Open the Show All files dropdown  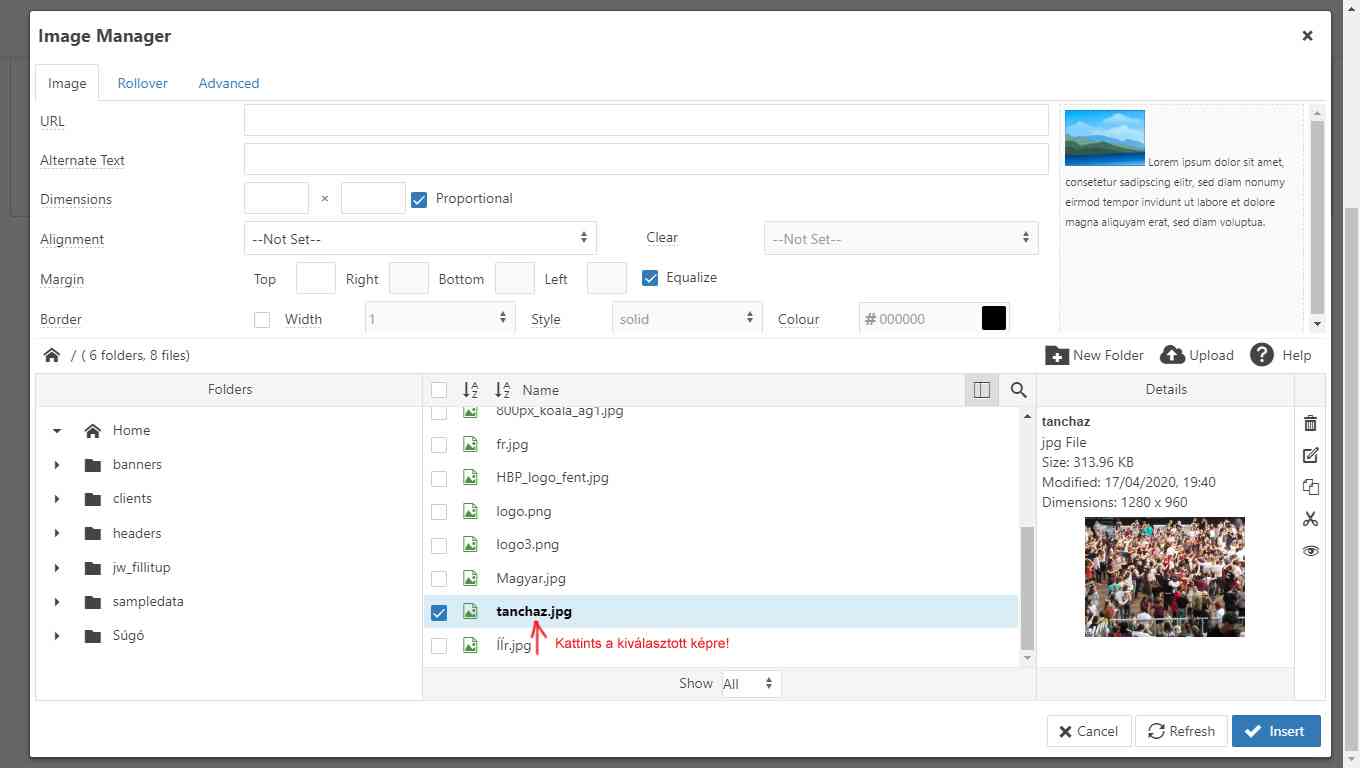click(x=750, y=684)
